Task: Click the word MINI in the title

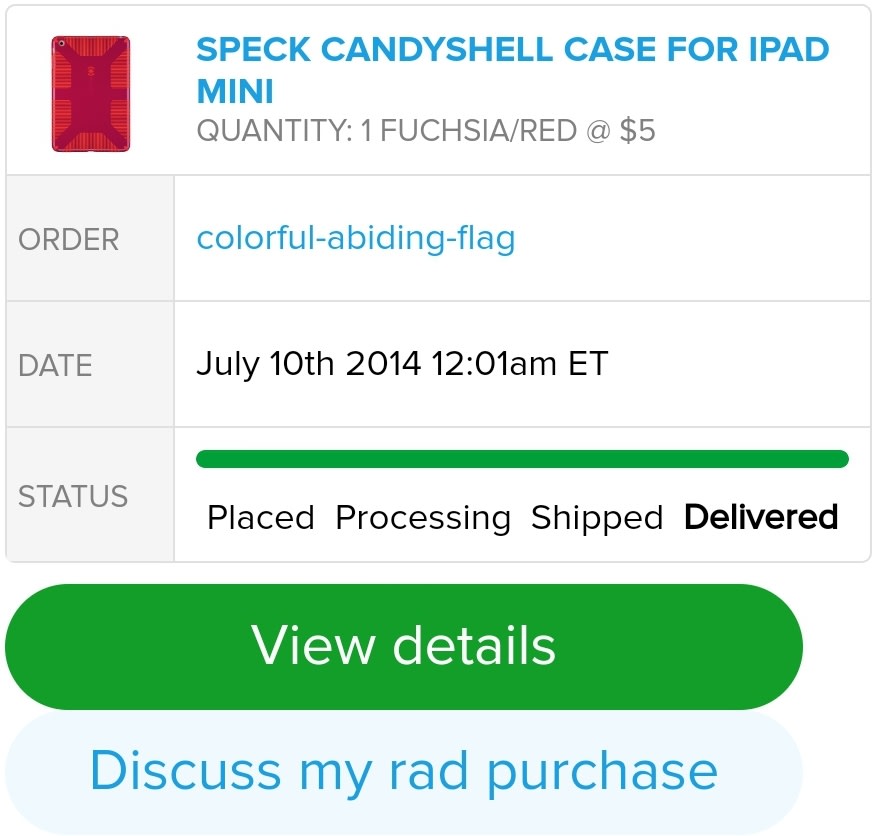Action: pyautogui.click(x=235, y=91)
